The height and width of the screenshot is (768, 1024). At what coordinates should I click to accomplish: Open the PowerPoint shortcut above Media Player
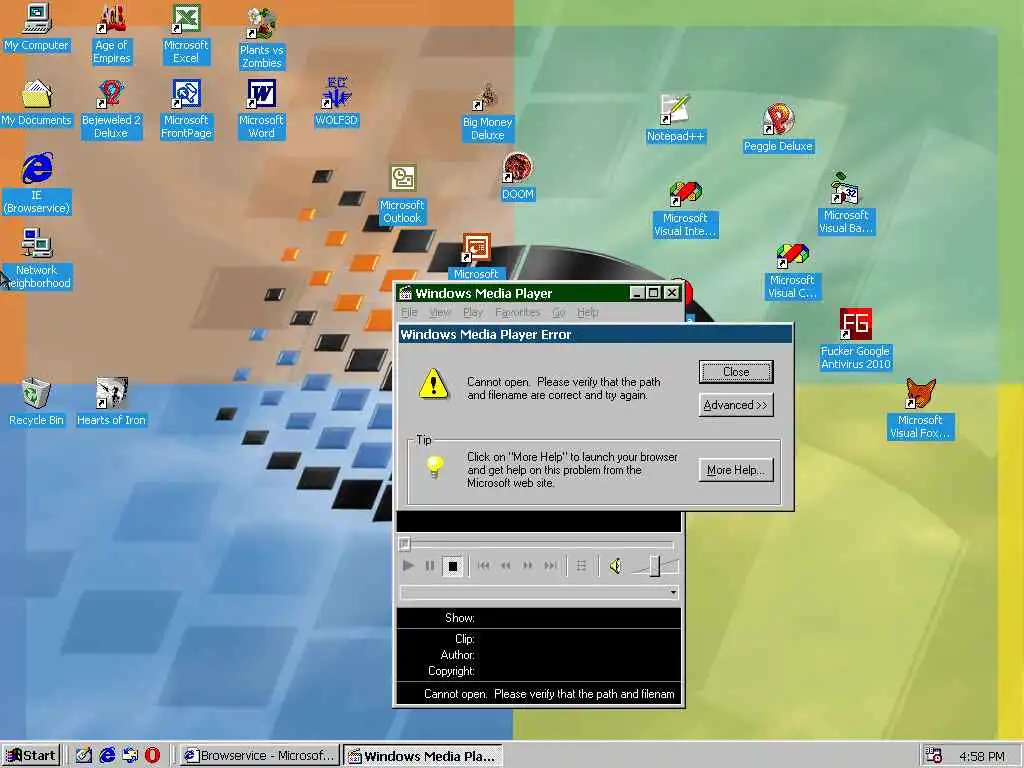[x=476, y=256]
